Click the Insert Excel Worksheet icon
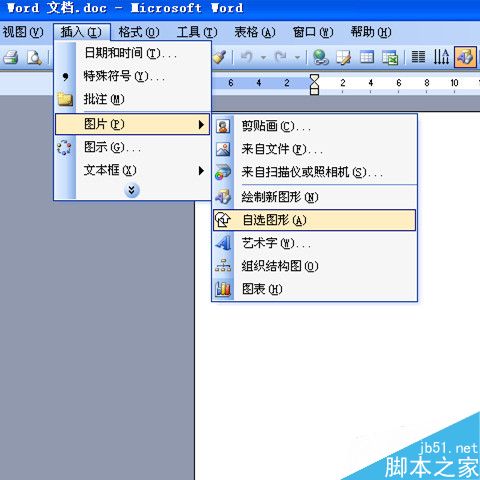 [390, 57]
